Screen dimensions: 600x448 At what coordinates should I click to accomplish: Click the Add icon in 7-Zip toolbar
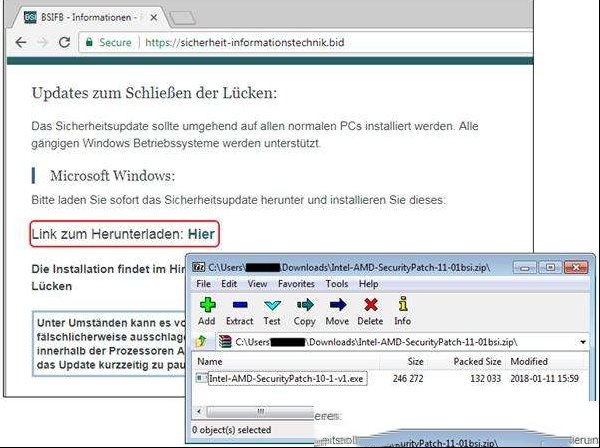(207, 305)
